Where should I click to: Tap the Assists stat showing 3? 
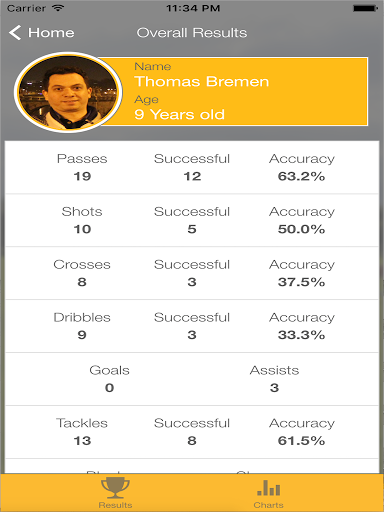tap(274, 379)
